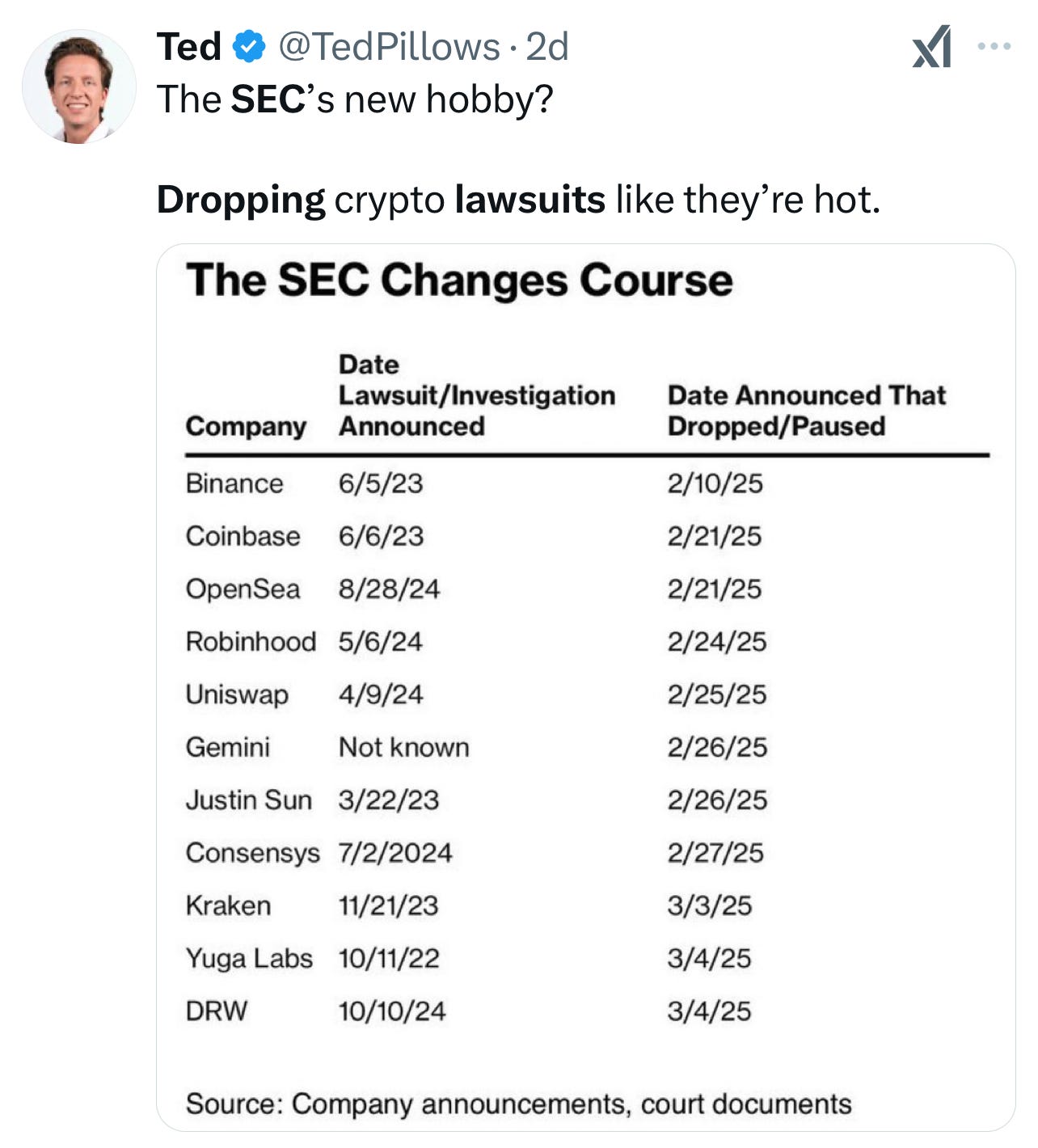The height and width of the screenshot is (1148, 1038).
Task: Click the tweet text about dropping lawsuits
Action: click(518, 200)
